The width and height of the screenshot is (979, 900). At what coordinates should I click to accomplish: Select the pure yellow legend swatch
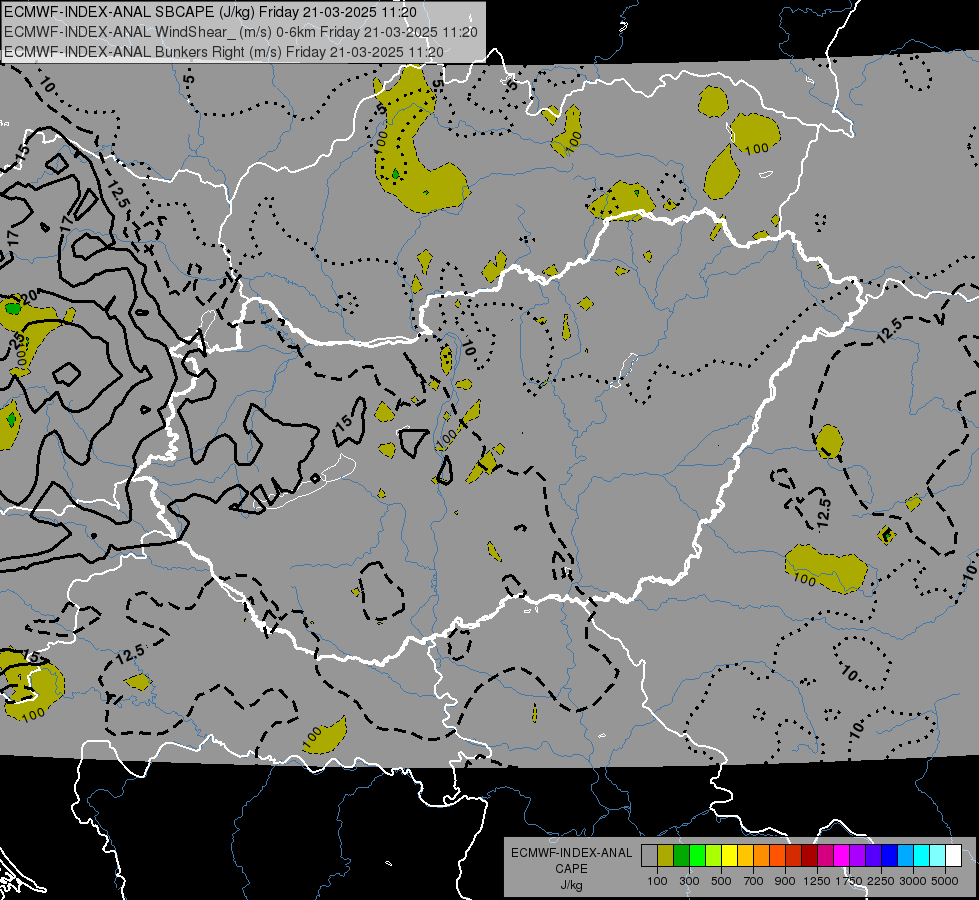click(729, 855)
